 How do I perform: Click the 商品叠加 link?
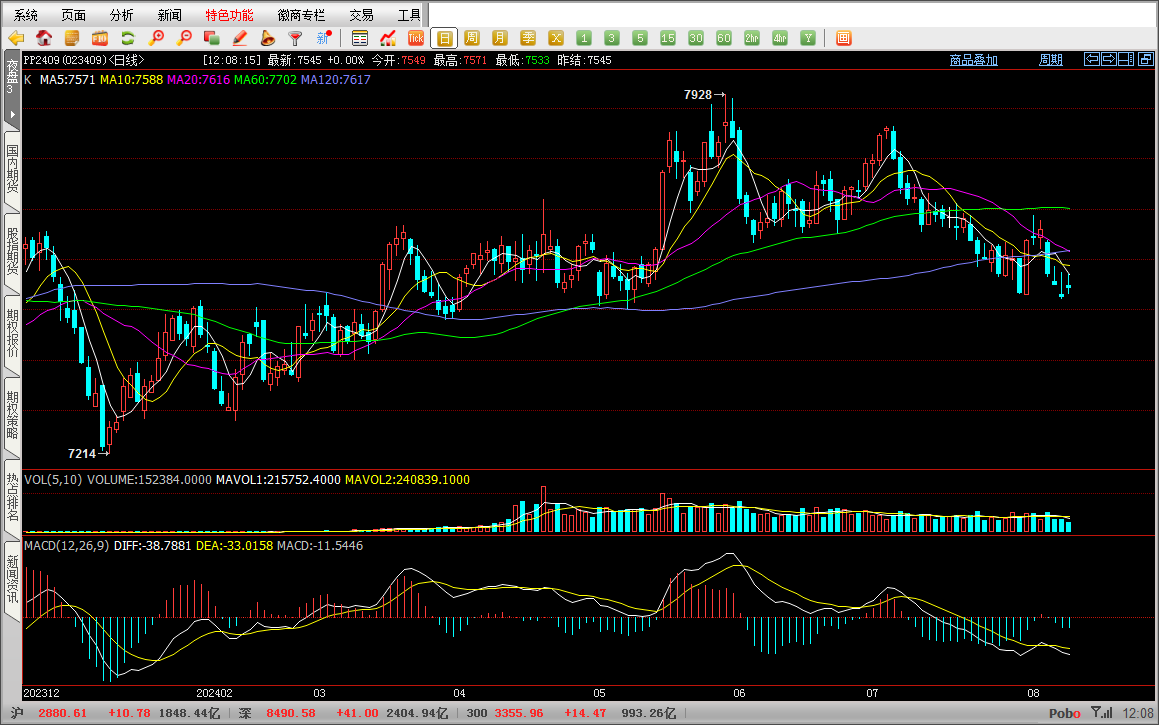tap(973, 60)
